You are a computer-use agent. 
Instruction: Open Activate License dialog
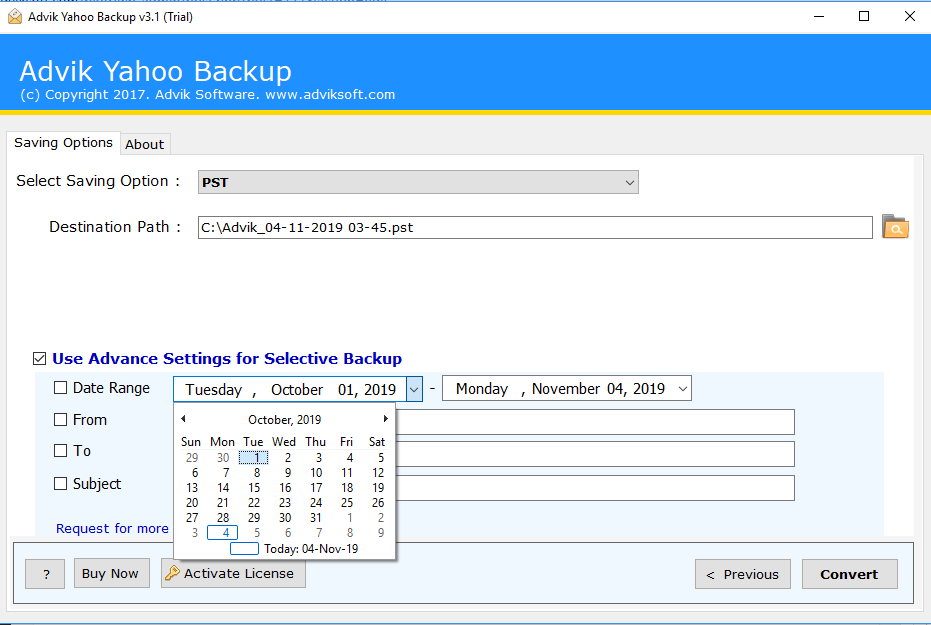point(233,573)
